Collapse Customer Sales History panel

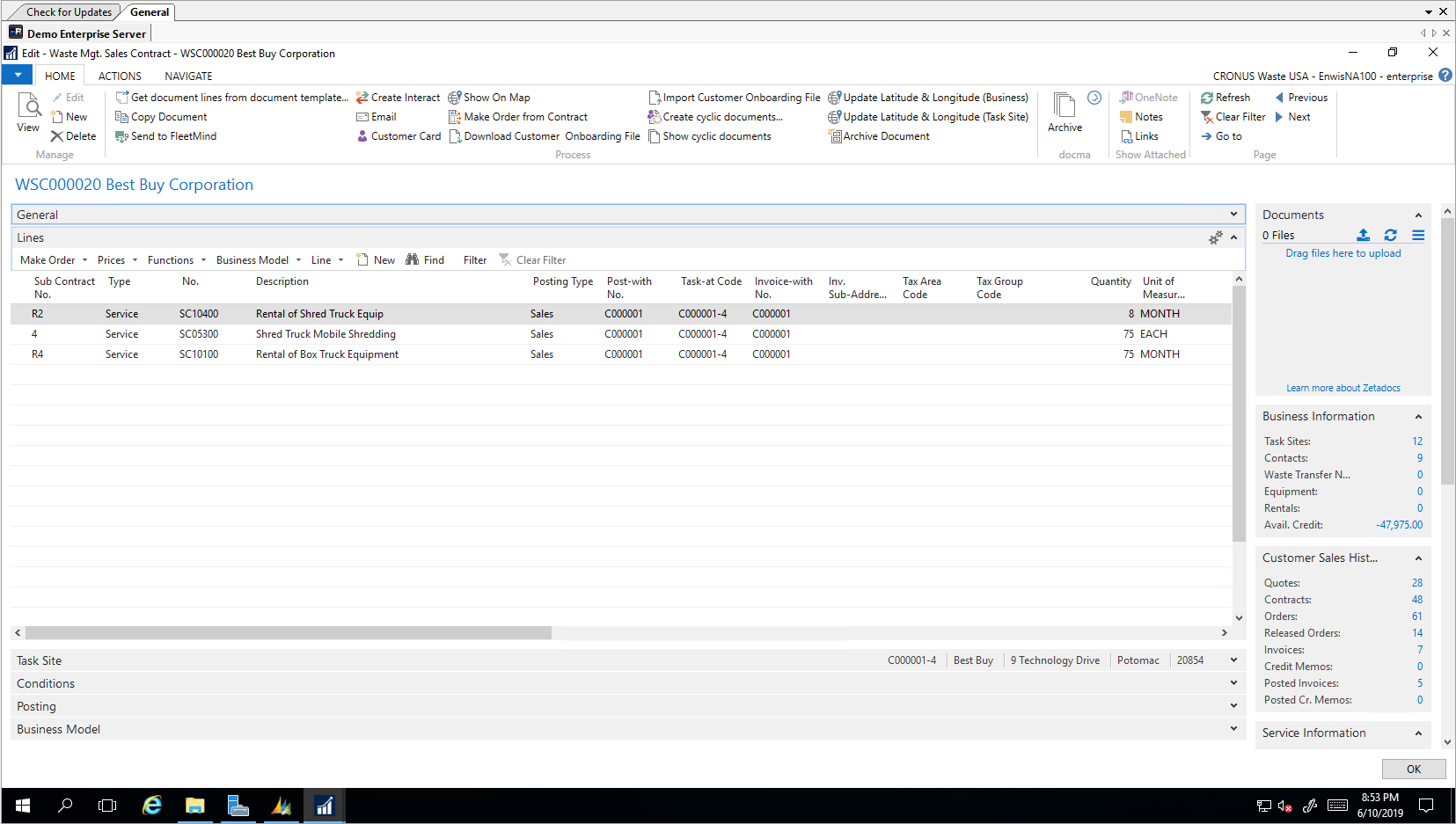point(1418,558)
